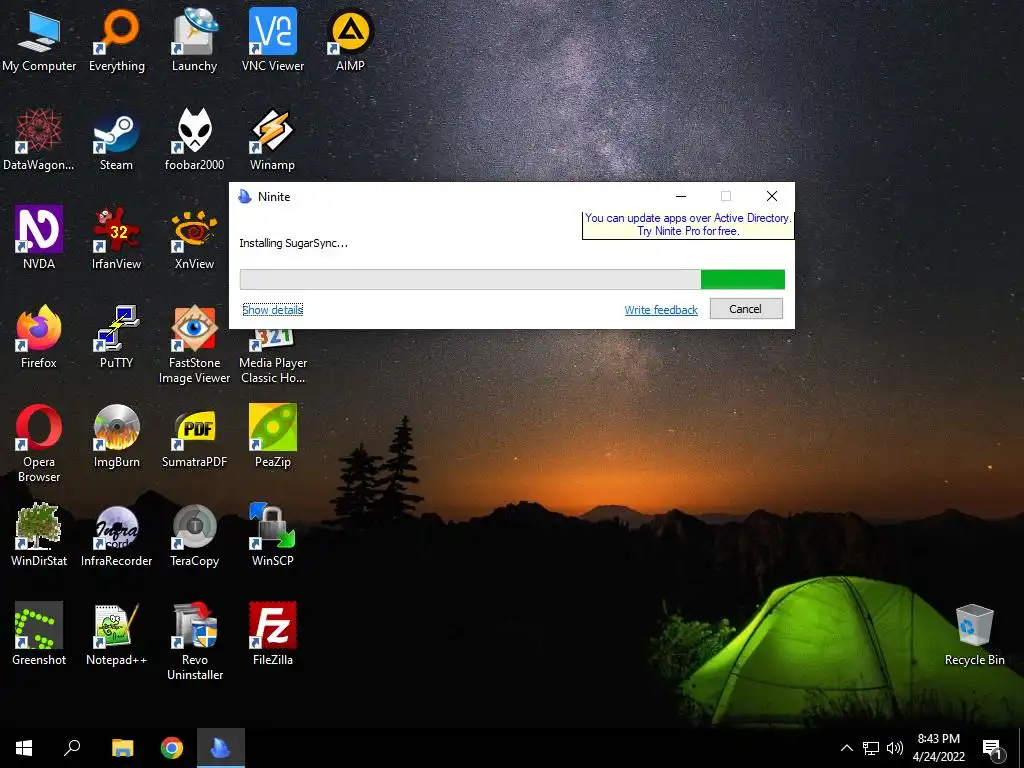Open the clock showing 8:43 PM
The image size is (1024, 768).
938,748
